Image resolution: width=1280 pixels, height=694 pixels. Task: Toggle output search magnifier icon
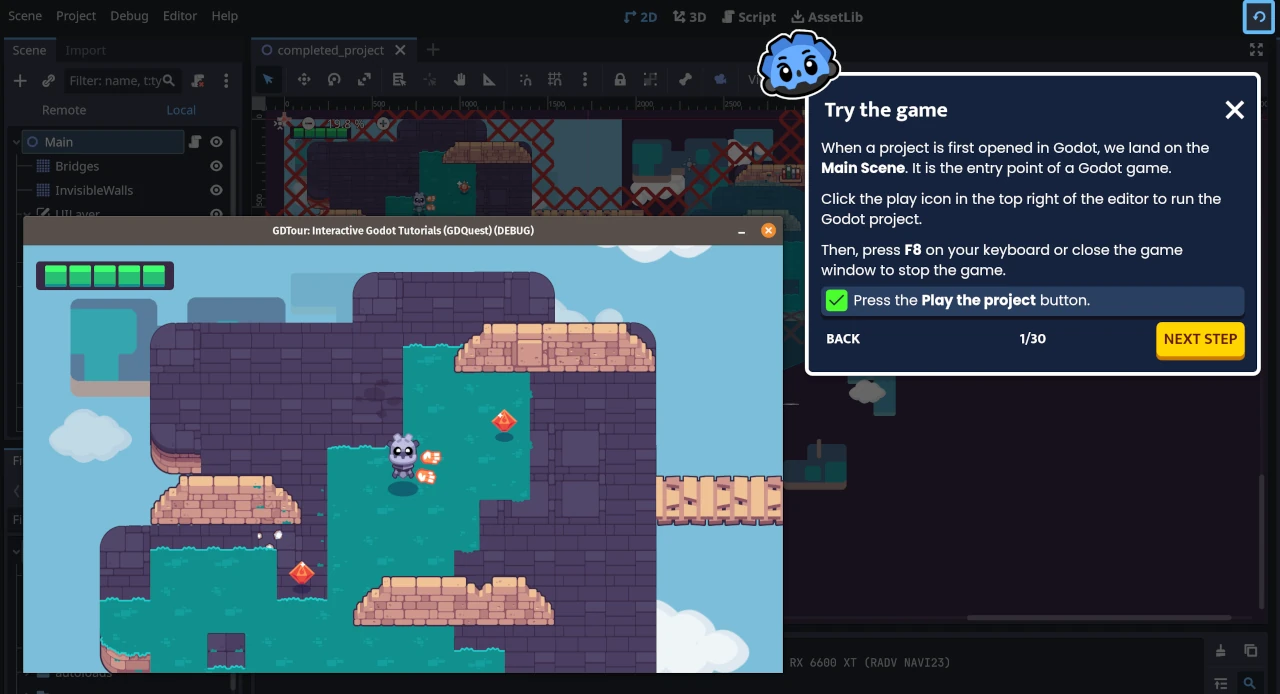tap(1250, 683)
